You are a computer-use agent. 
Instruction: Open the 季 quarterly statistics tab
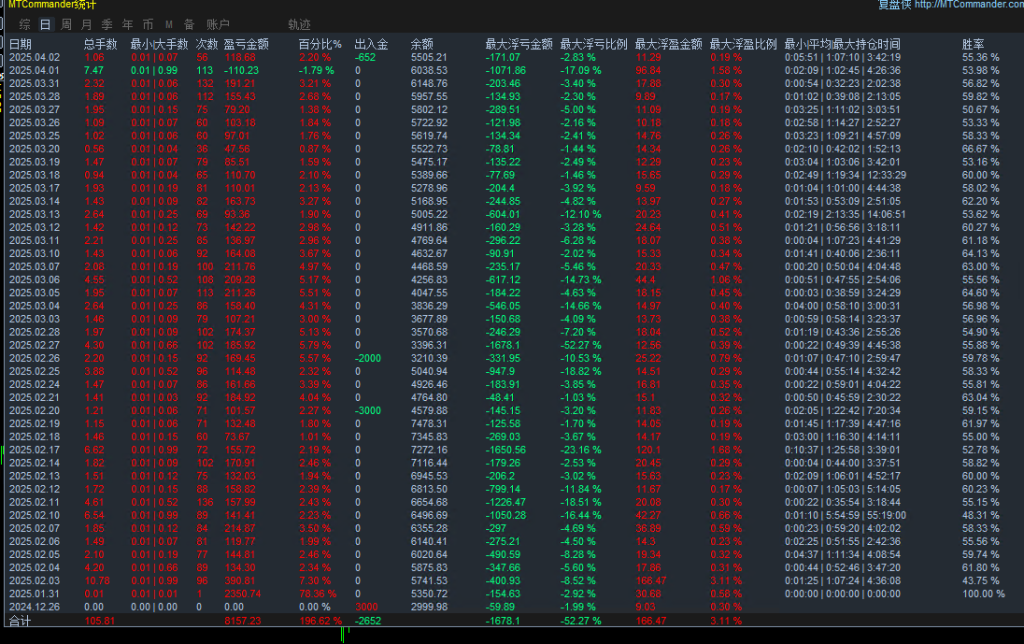(106, 24)
